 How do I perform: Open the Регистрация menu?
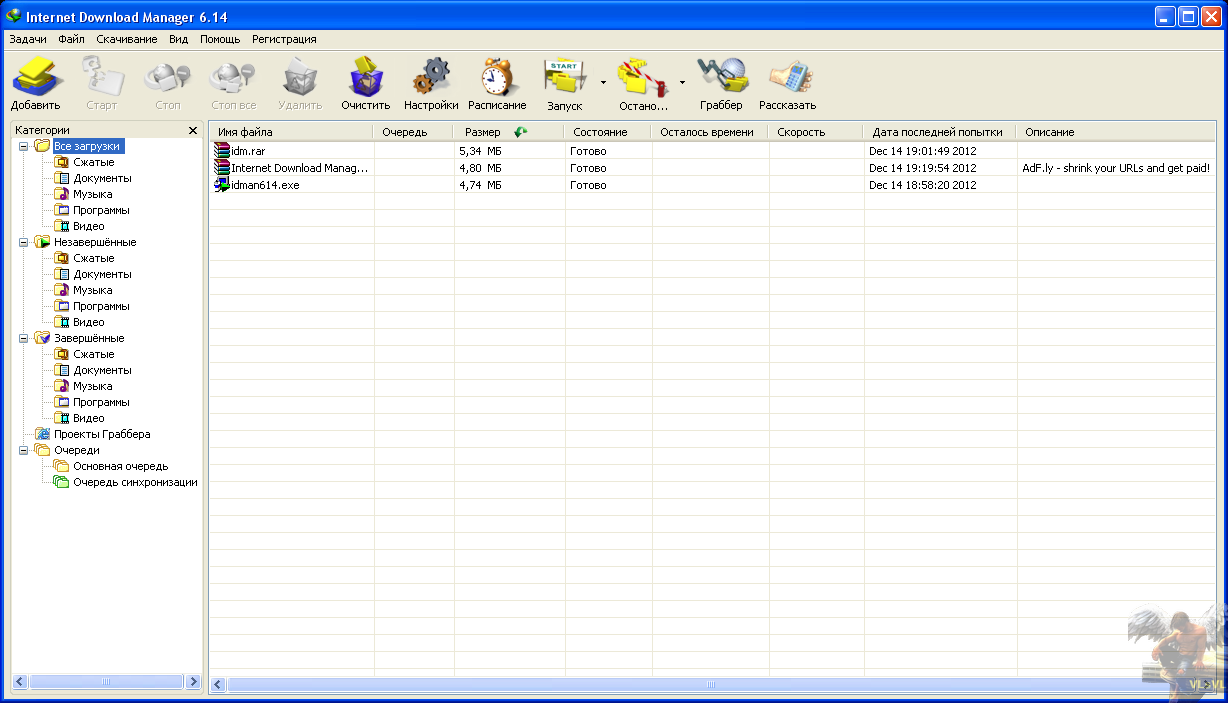point(284,39)
